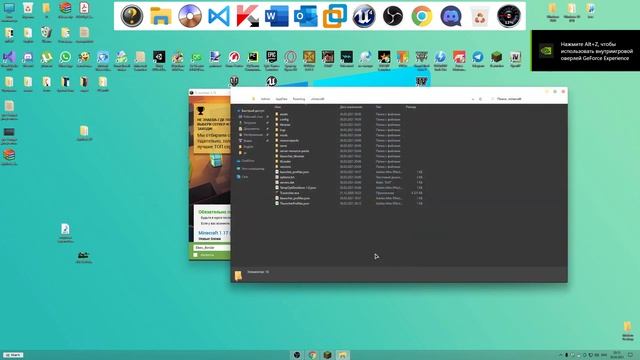
Task: Open the notification center on the taskbar
Action: tap(631, 355)
